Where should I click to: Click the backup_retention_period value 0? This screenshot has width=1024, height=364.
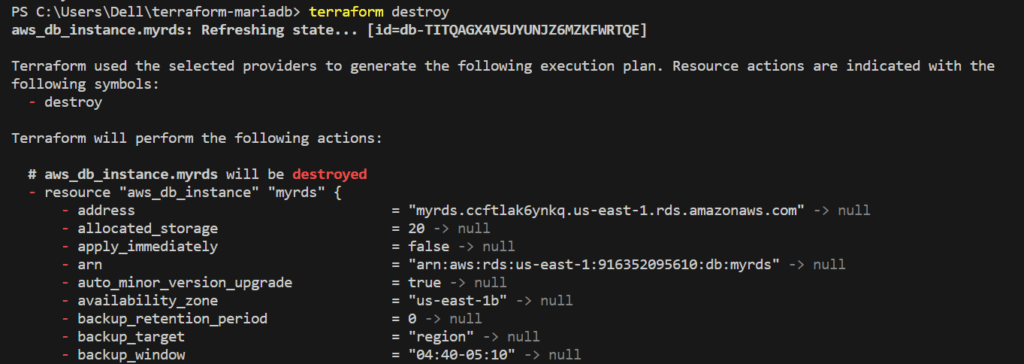click(x=412, y=319)
